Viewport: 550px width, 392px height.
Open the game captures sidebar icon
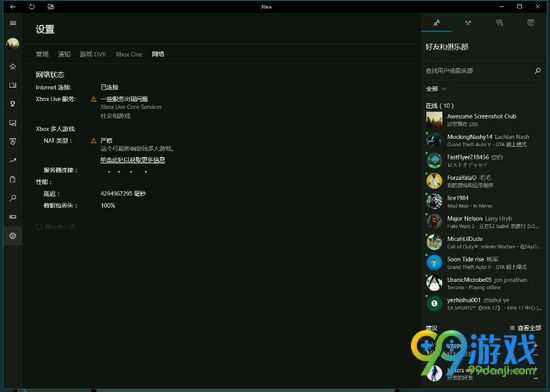13,123
